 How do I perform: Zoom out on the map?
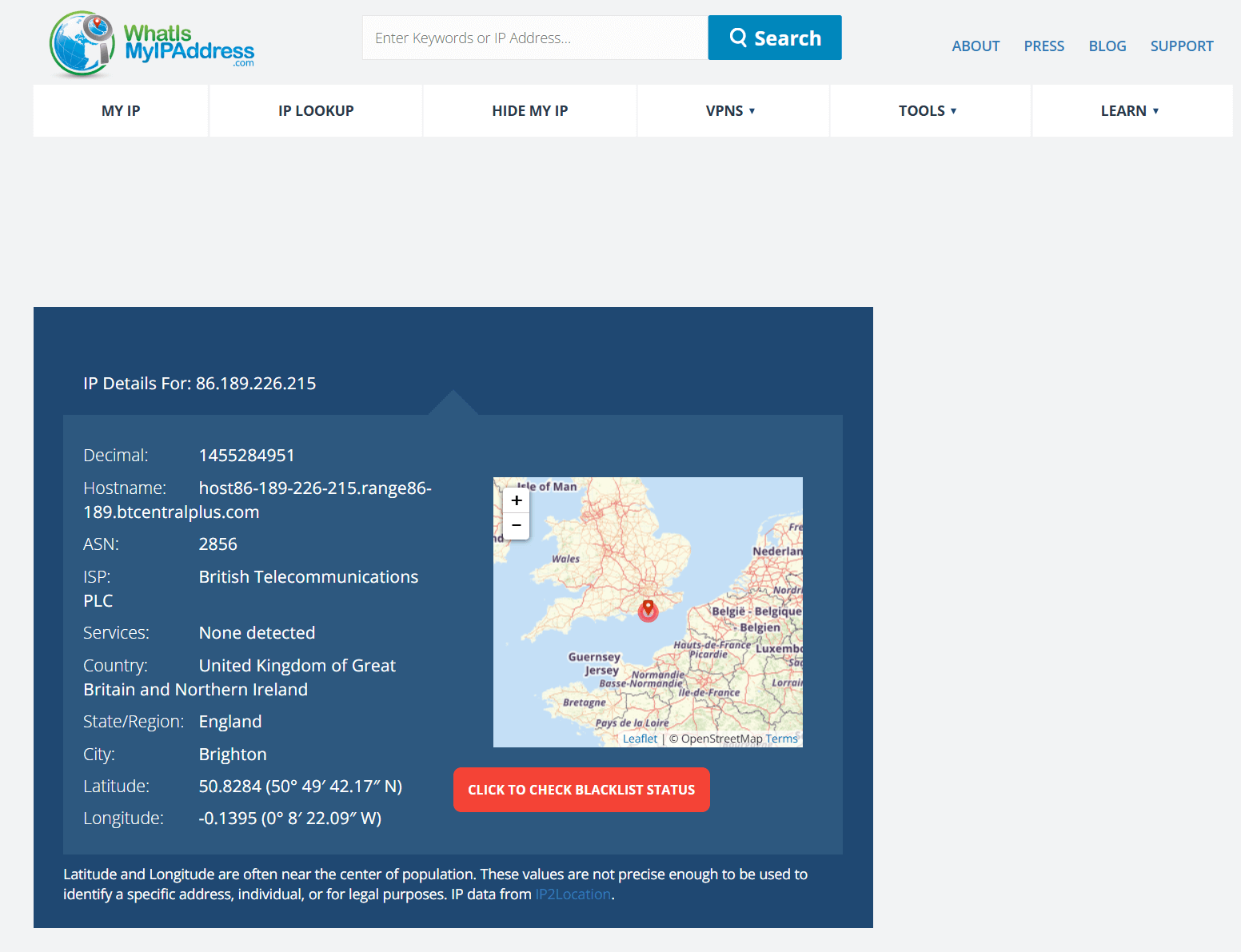coord(517,525)
